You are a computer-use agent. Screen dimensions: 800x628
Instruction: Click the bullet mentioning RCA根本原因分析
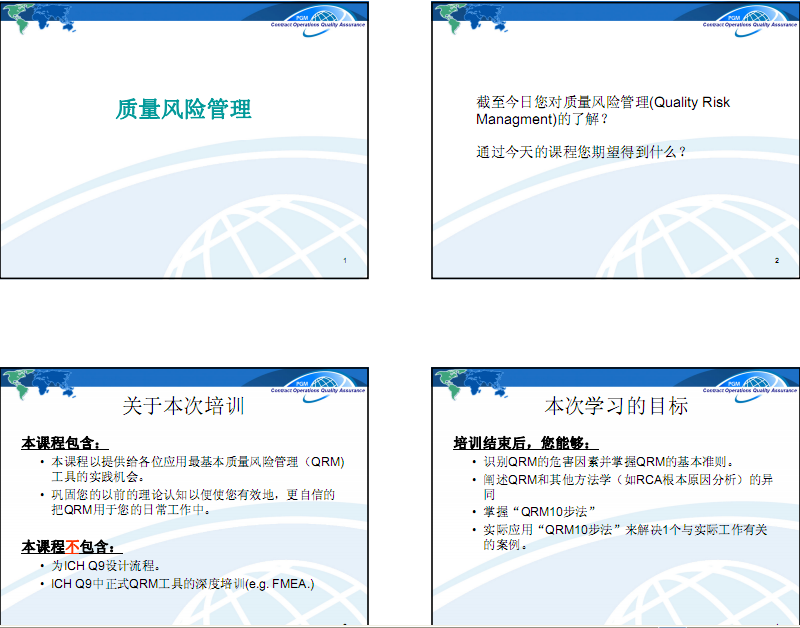click(x=628, y=487)
